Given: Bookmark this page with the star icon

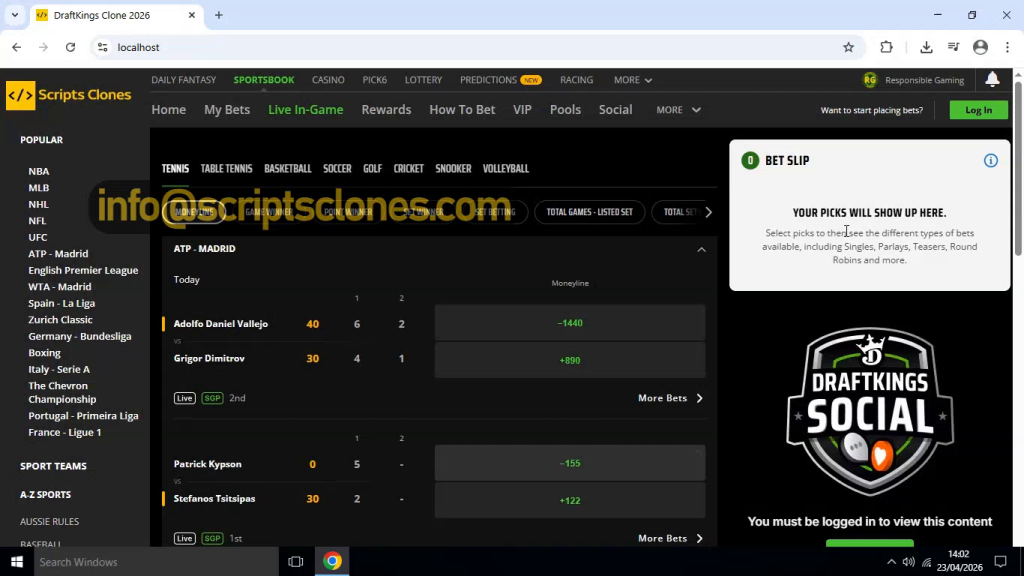Looking at the screenshot, I should tap(848, 47).
